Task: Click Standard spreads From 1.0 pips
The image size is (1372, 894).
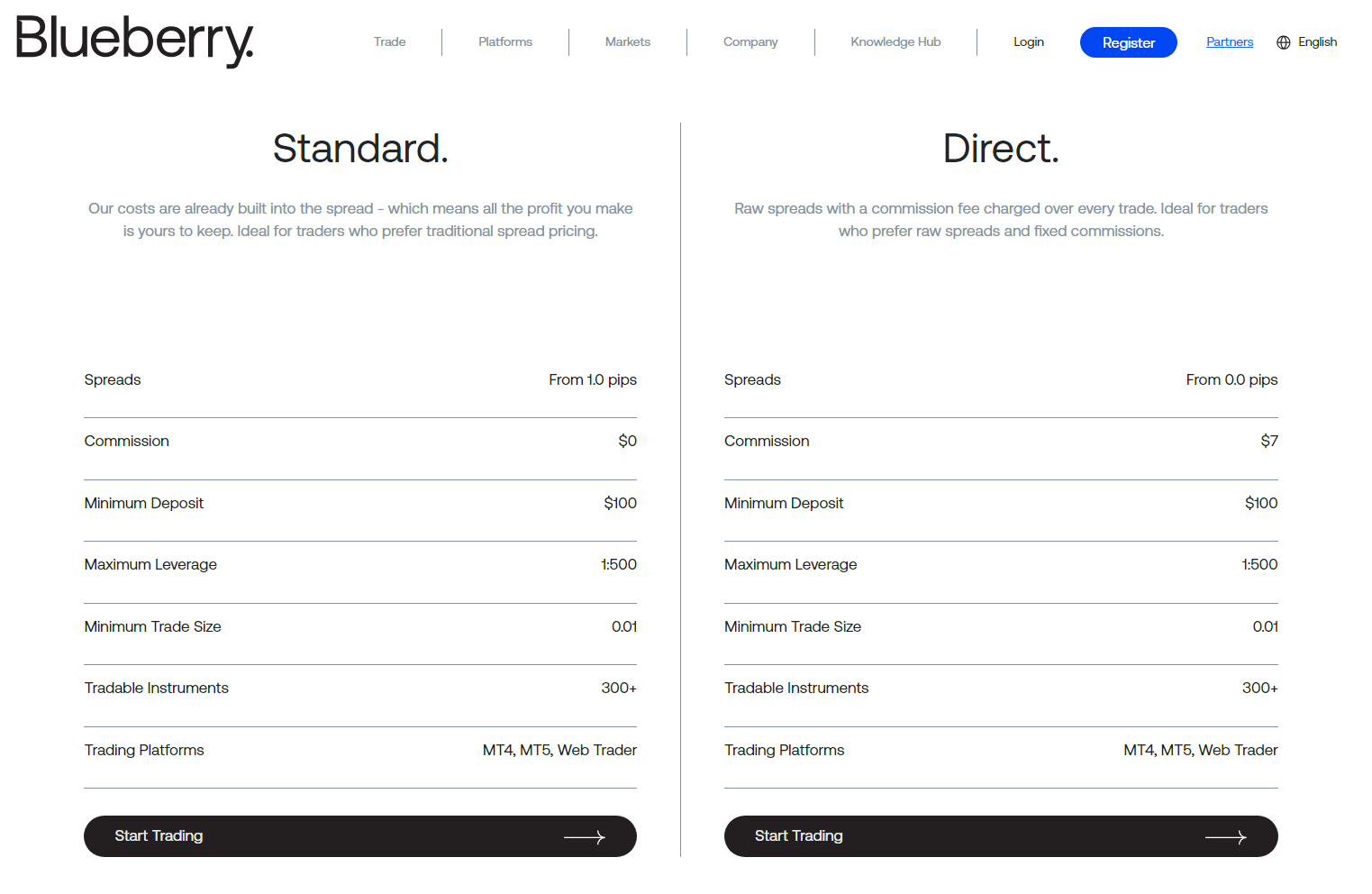Action: point(593,380)
